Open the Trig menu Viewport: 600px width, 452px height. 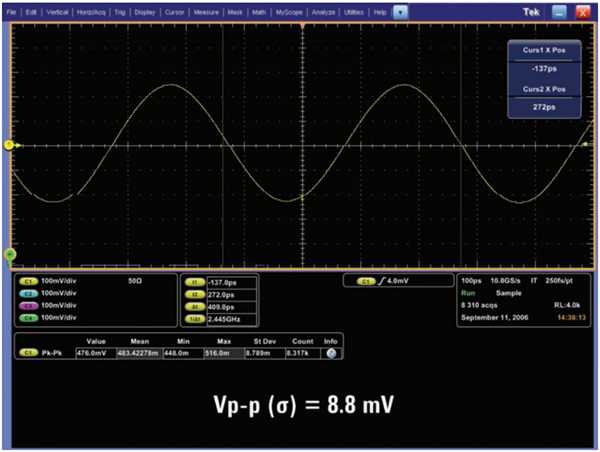[120, 12]
